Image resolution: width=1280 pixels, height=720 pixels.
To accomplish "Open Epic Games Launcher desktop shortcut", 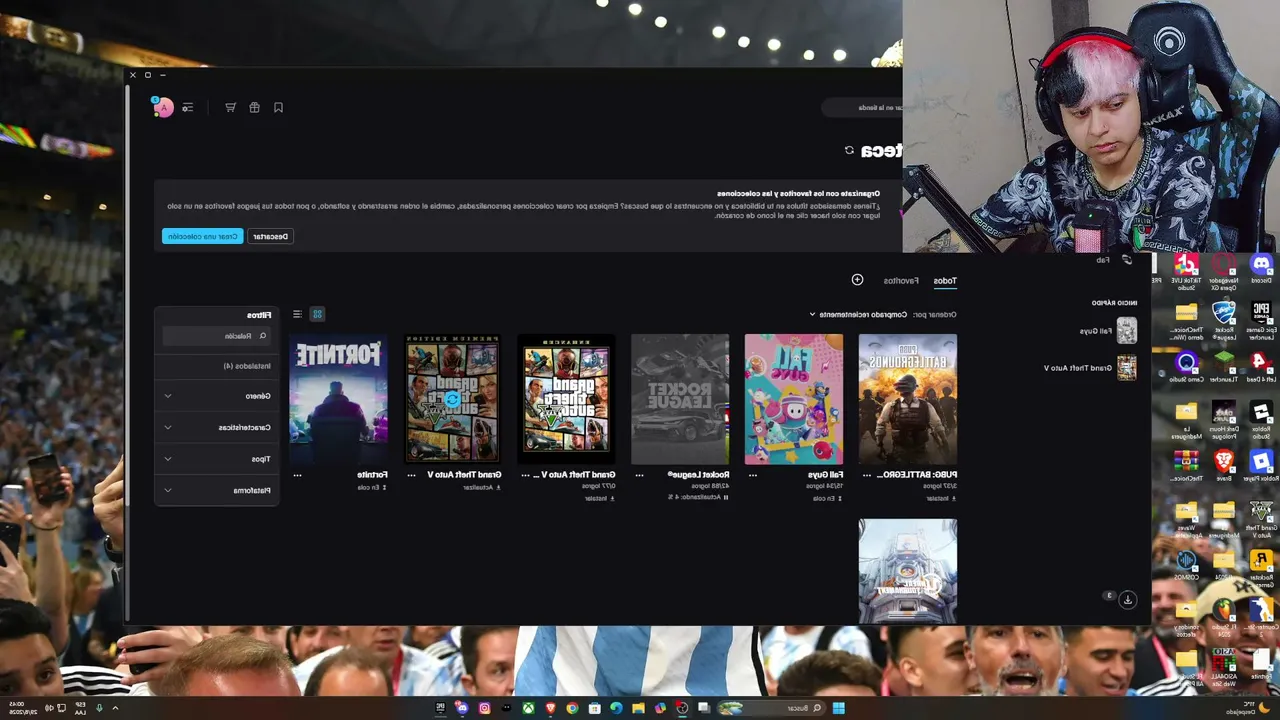I will tap(1261, 320).
